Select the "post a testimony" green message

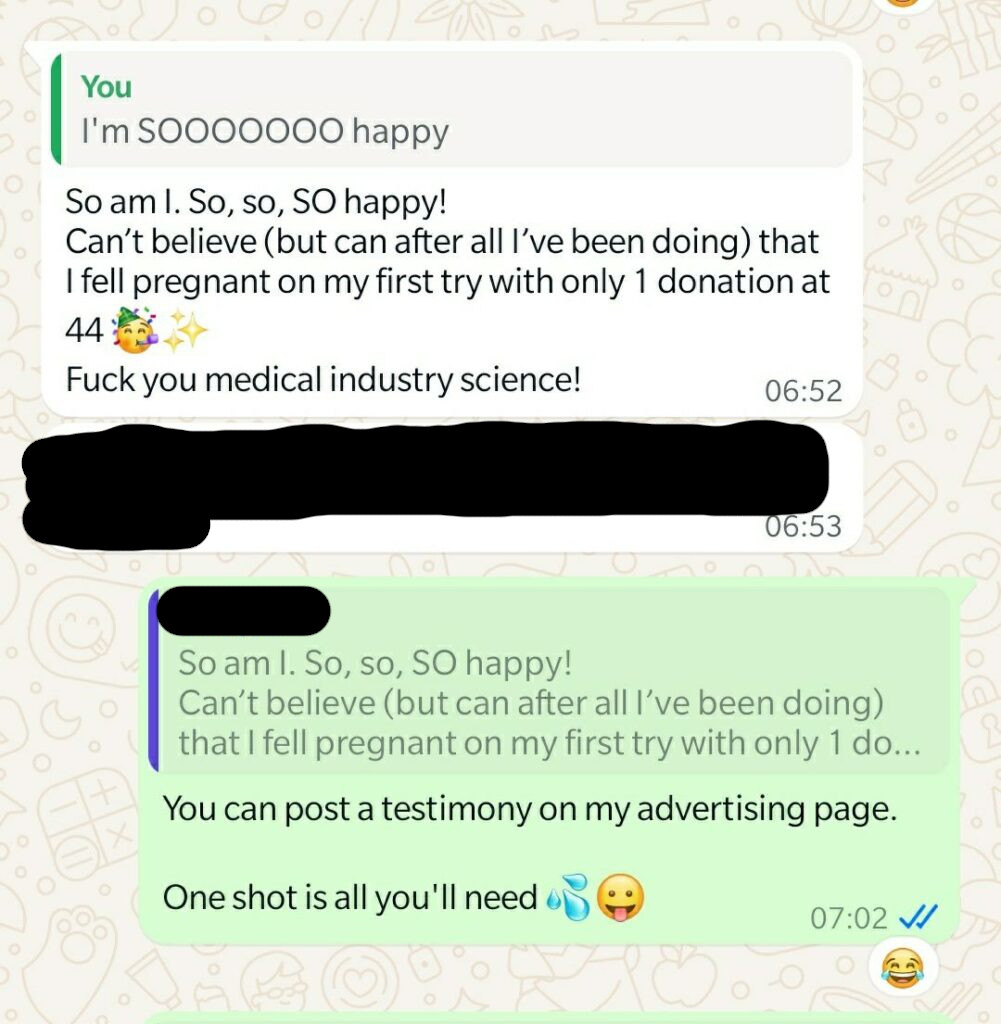pyautogui.click(x=549, y=761)
